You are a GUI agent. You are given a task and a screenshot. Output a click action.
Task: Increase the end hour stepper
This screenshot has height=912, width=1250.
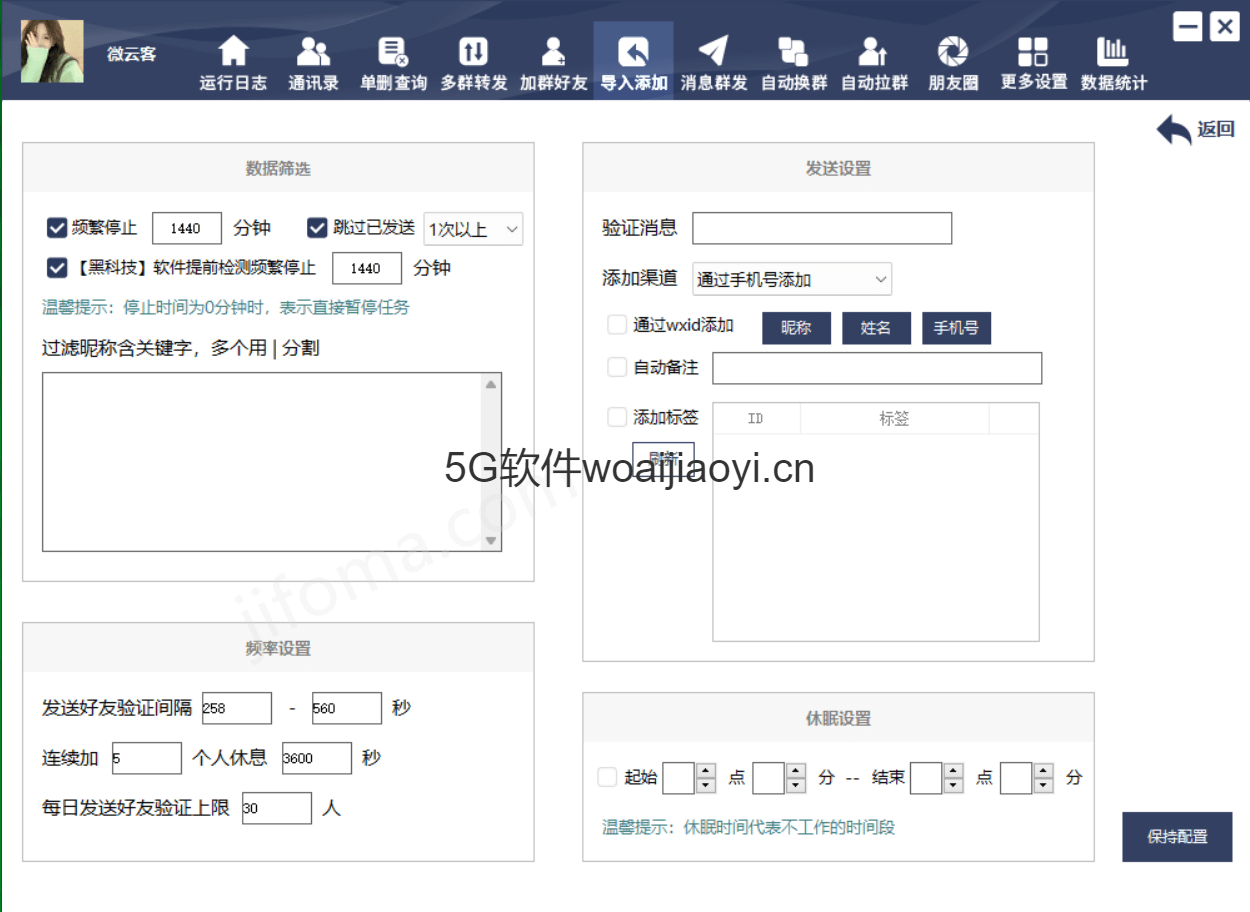tap(954, 770)
